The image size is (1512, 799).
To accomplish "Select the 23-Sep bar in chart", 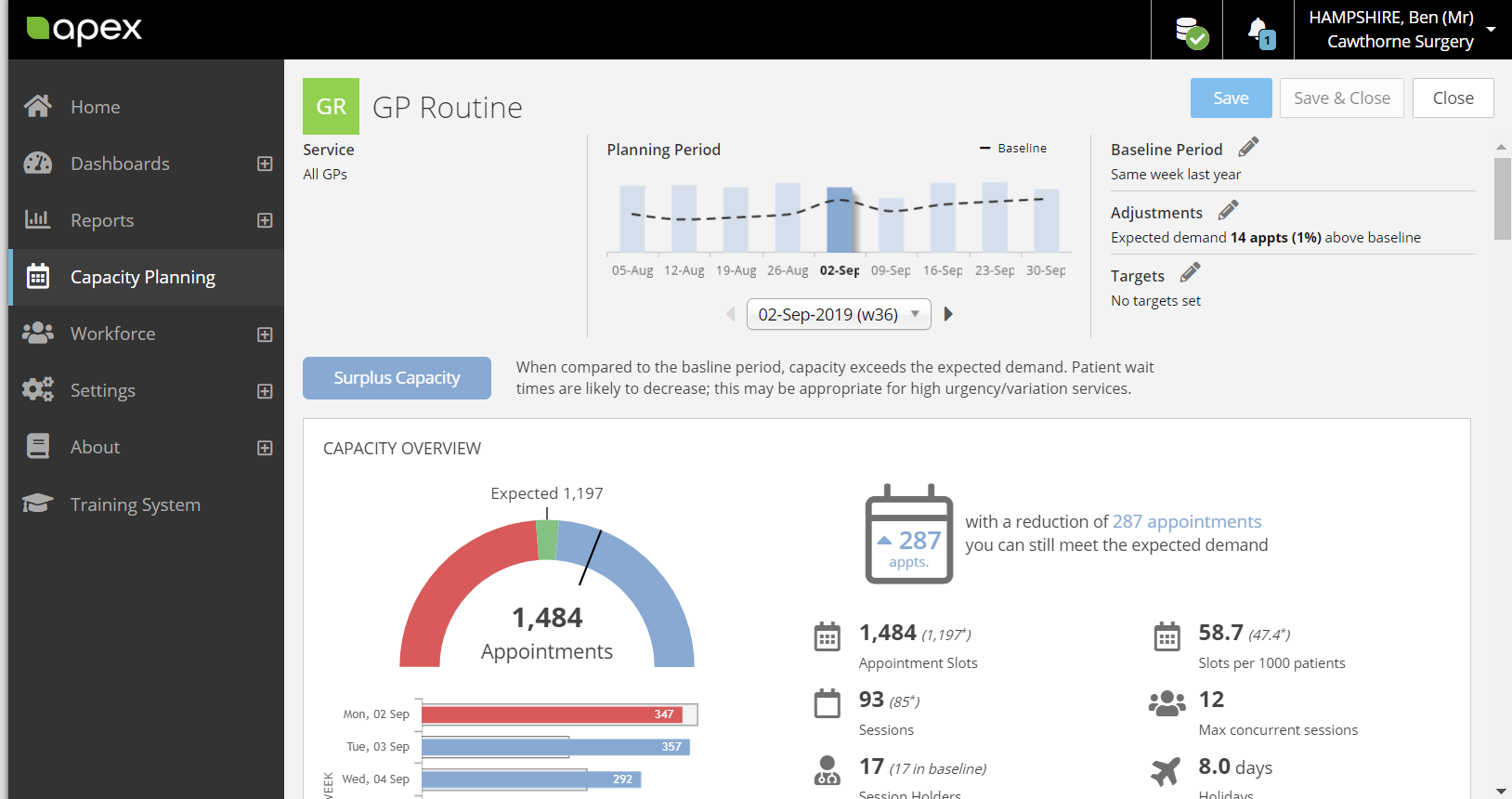I will [x=995, y=217].
